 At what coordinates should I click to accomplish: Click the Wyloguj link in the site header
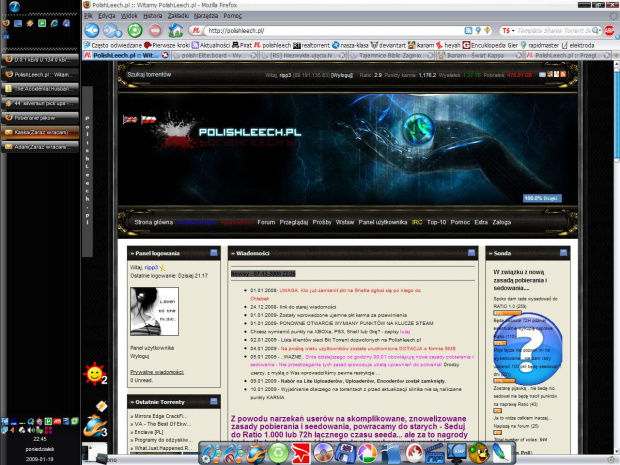pos(342,75)
